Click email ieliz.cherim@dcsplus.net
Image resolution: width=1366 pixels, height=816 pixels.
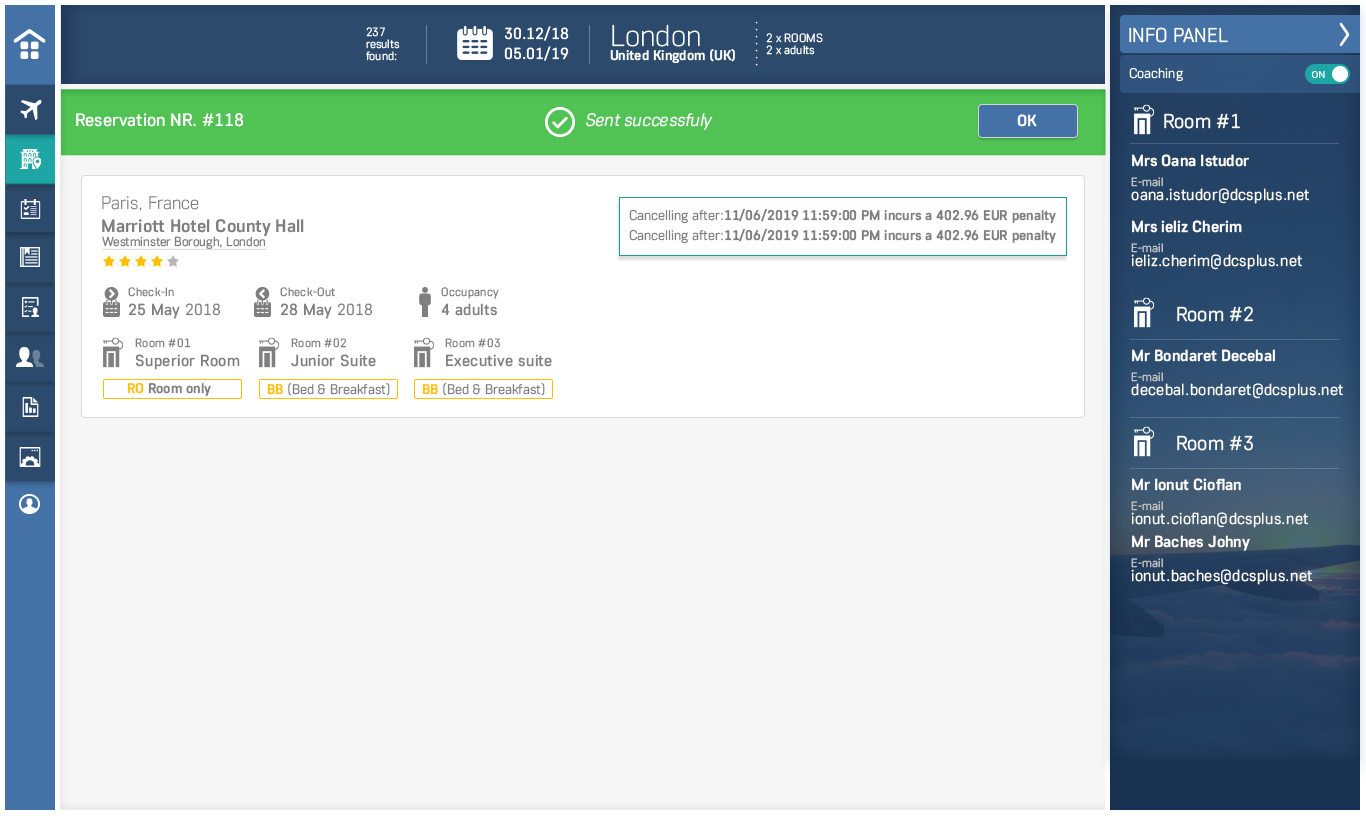[x=1217, y=261]
